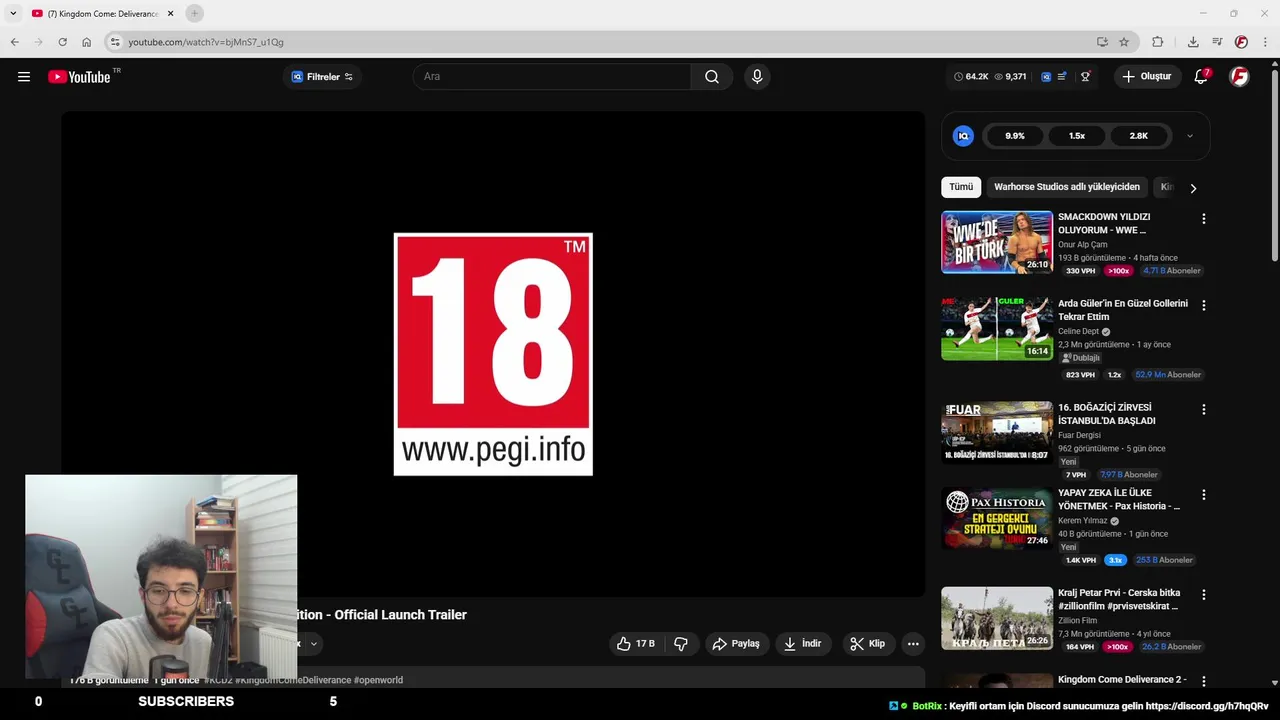Open options menu for SMACKDOWN YILDIZI video
Viewport: 1280px width, 720px height.
(x=1203, y=219)
